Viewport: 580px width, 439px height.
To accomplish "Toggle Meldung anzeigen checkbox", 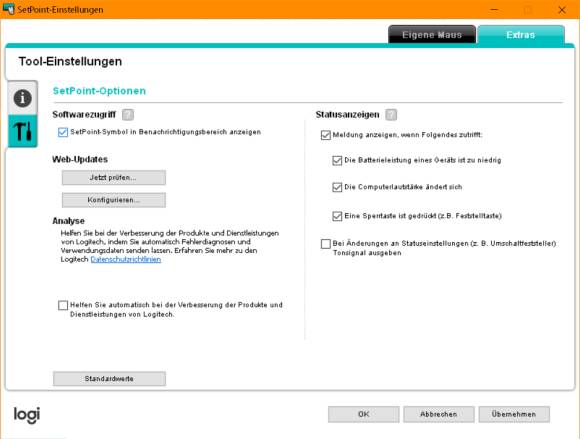I will point(326,135).
